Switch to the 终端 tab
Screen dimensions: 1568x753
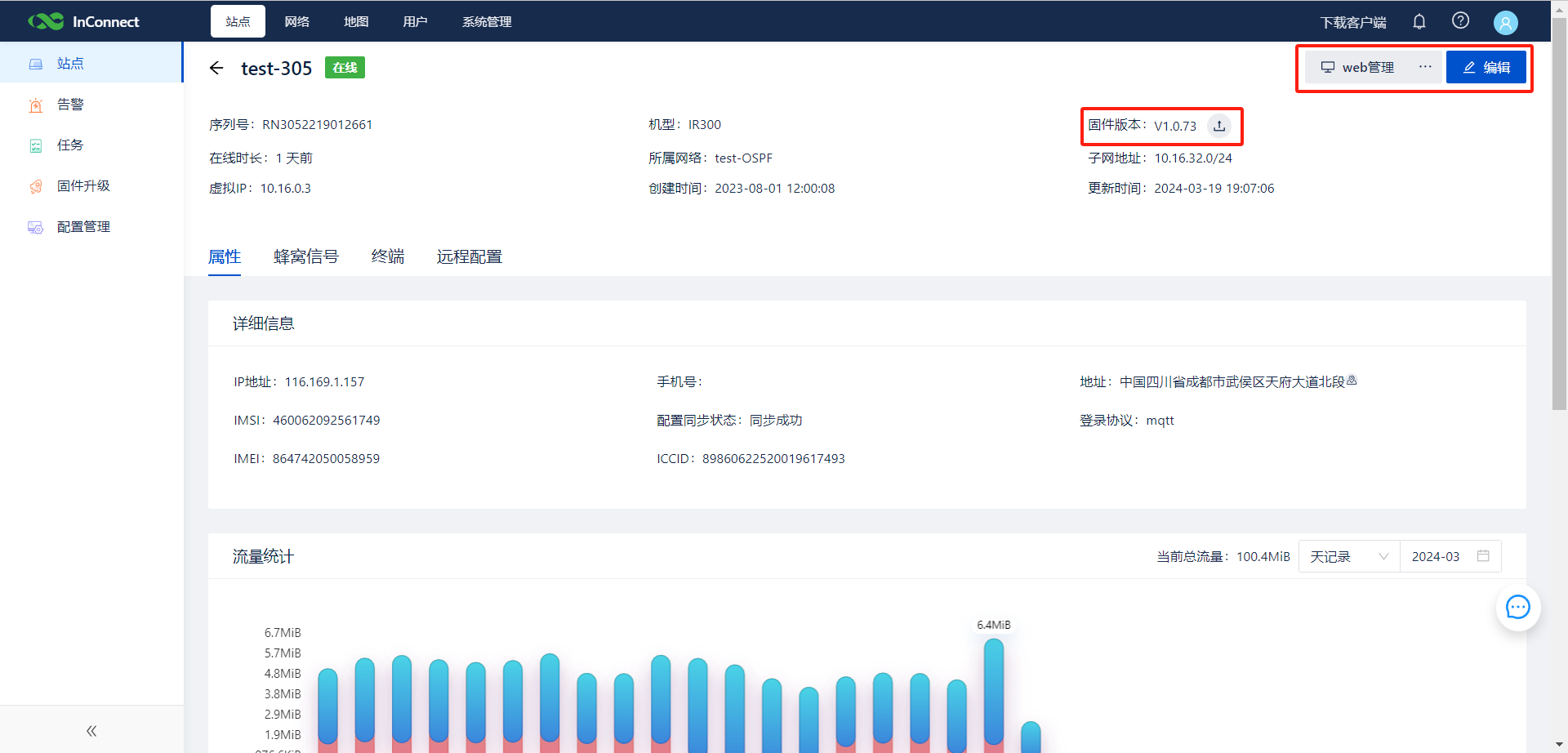click(388, 257)
